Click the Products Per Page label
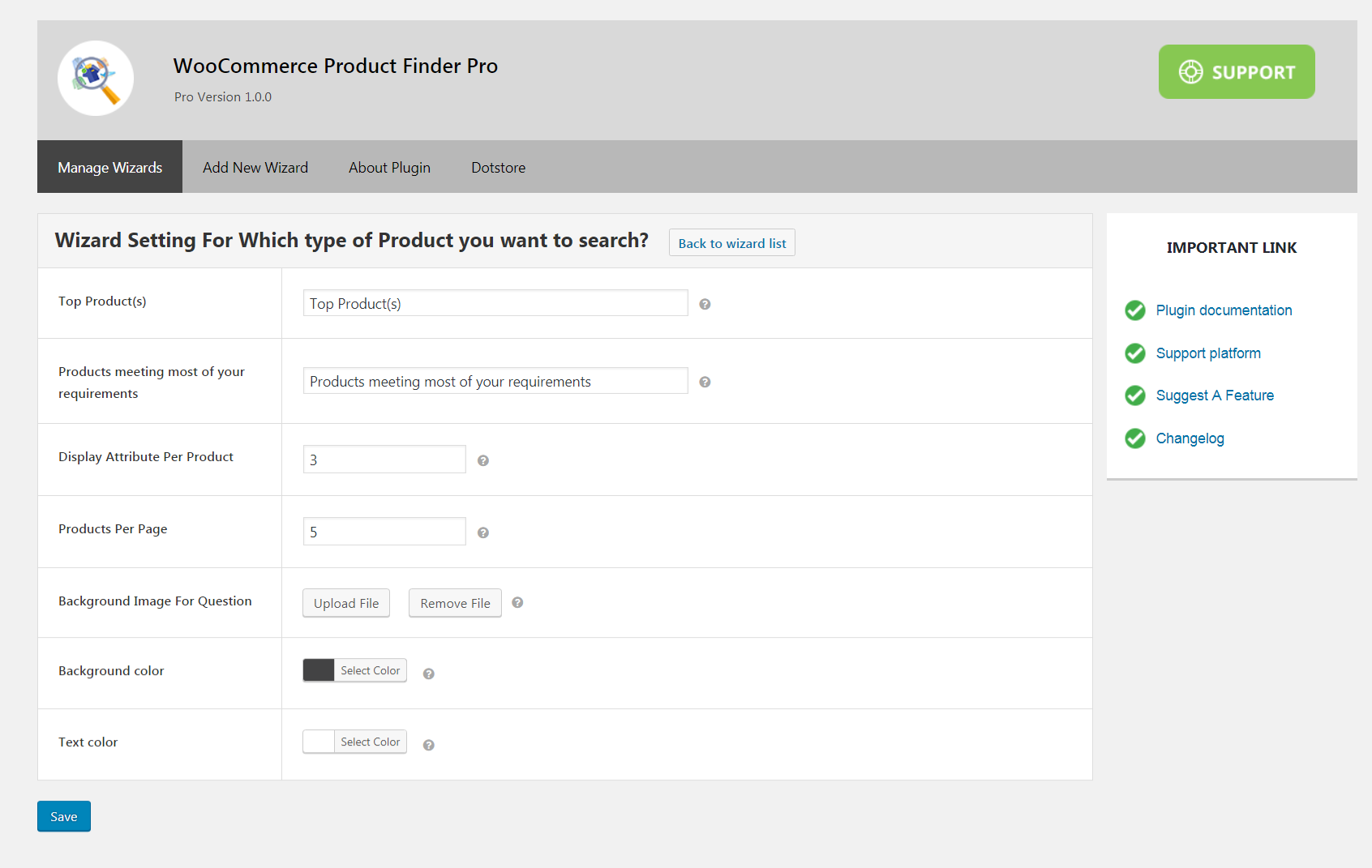The height and width of the screenshot is (868, 1372). [x=113, y=529]
